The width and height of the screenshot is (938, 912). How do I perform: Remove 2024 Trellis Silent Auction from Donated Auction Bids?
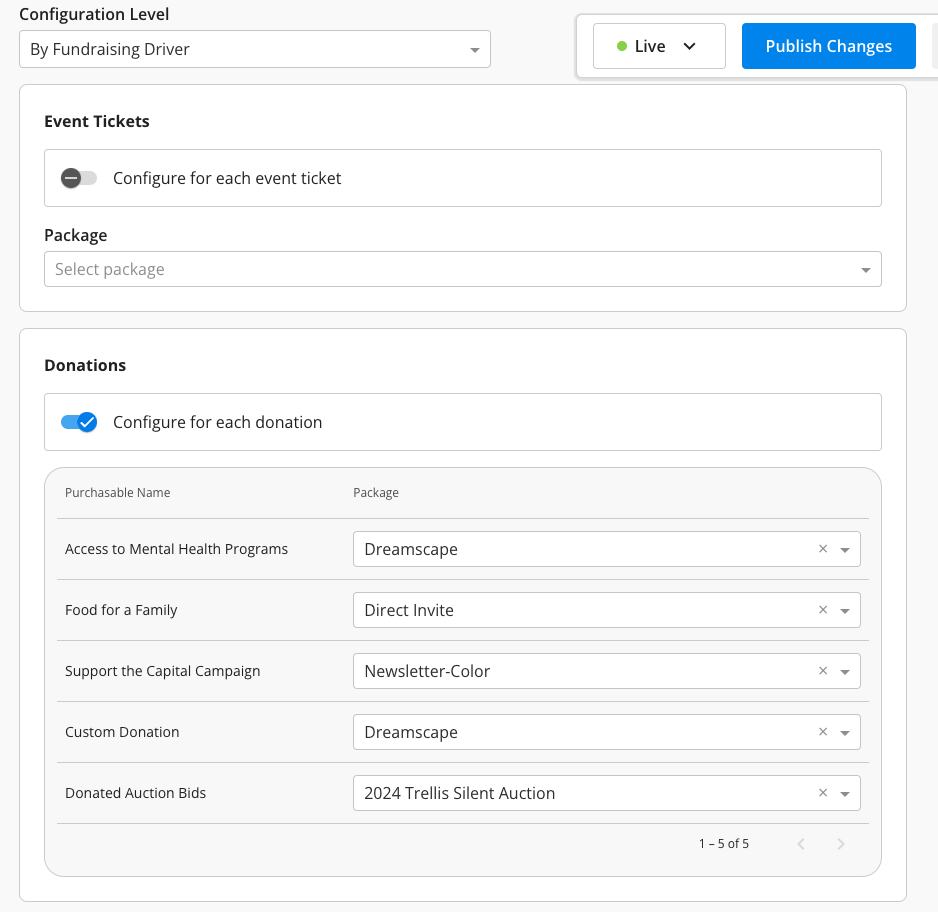click(822, 793)
